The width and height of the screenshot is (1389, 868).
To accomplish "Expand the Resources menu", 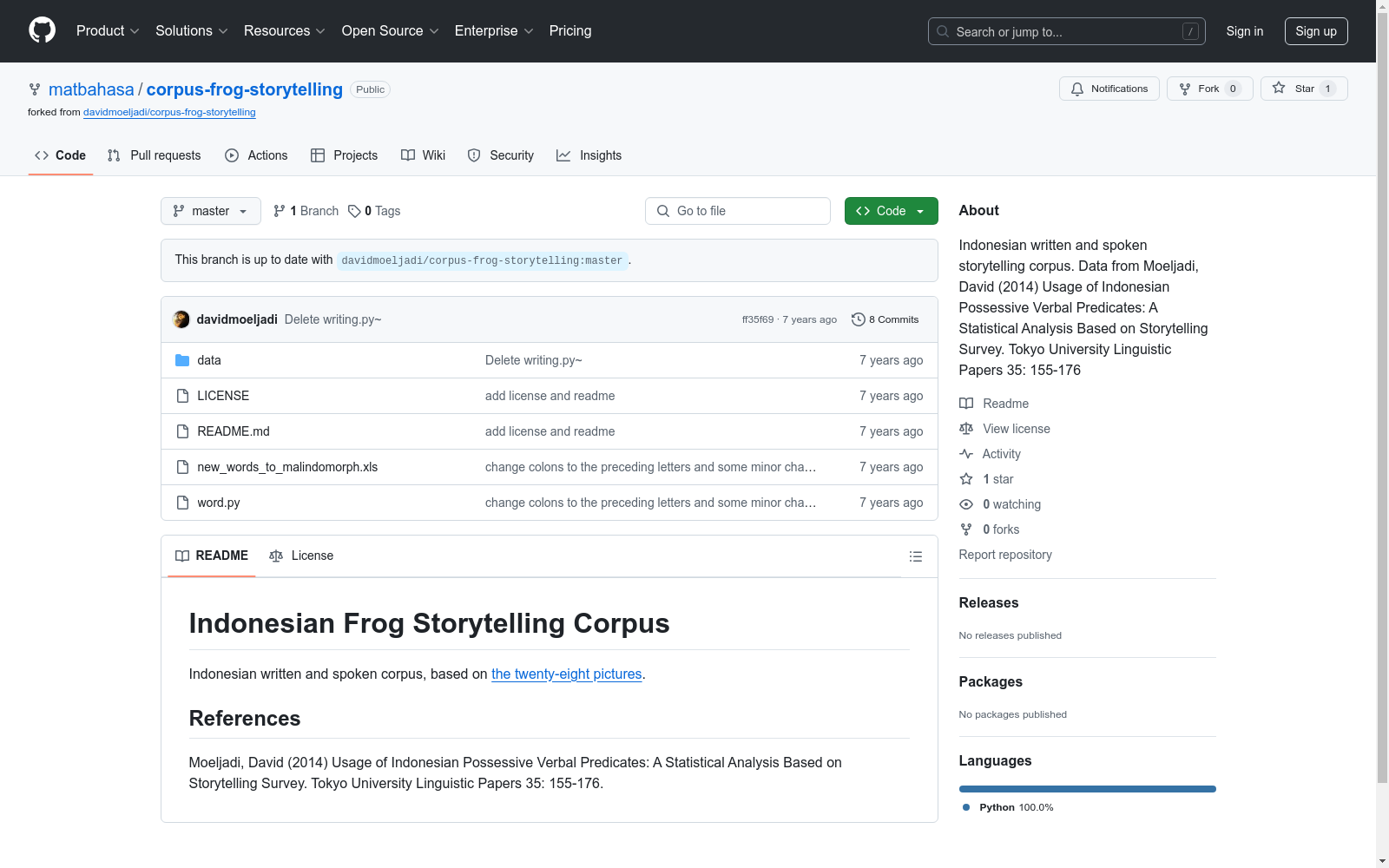I will 285,31.
